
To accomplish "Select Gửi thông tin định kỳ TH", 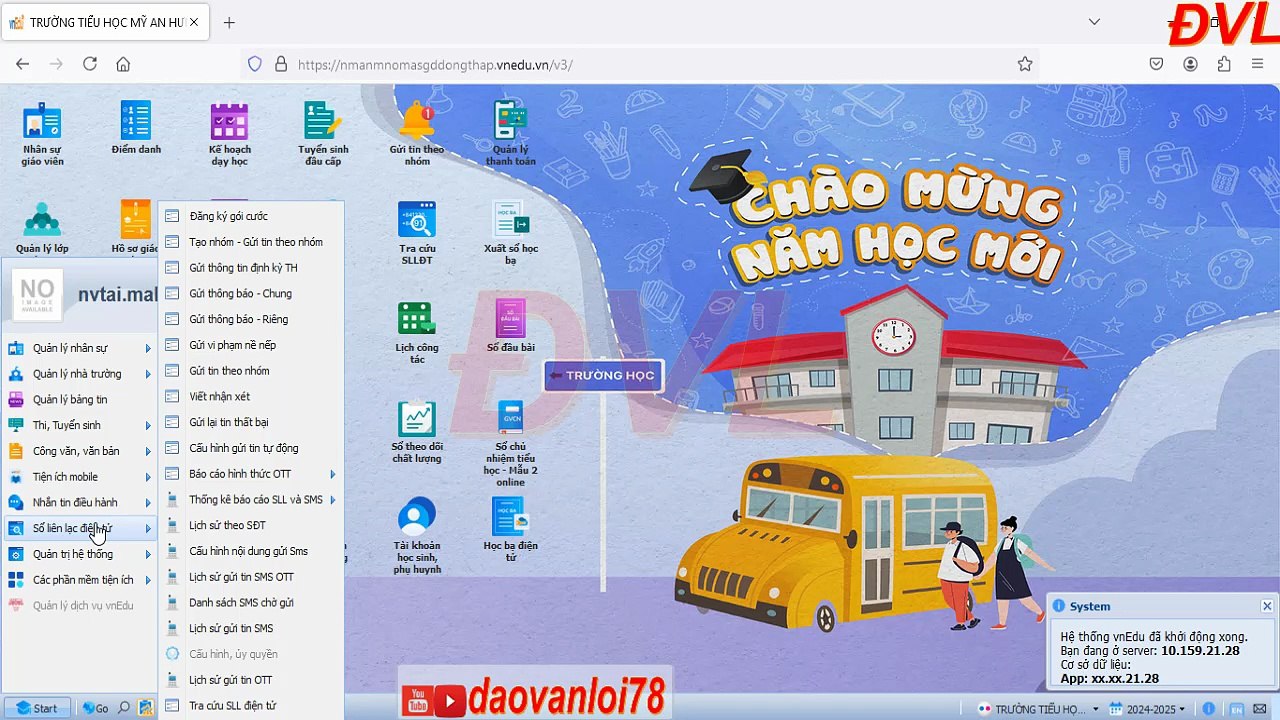I will (x=251, y=268).
